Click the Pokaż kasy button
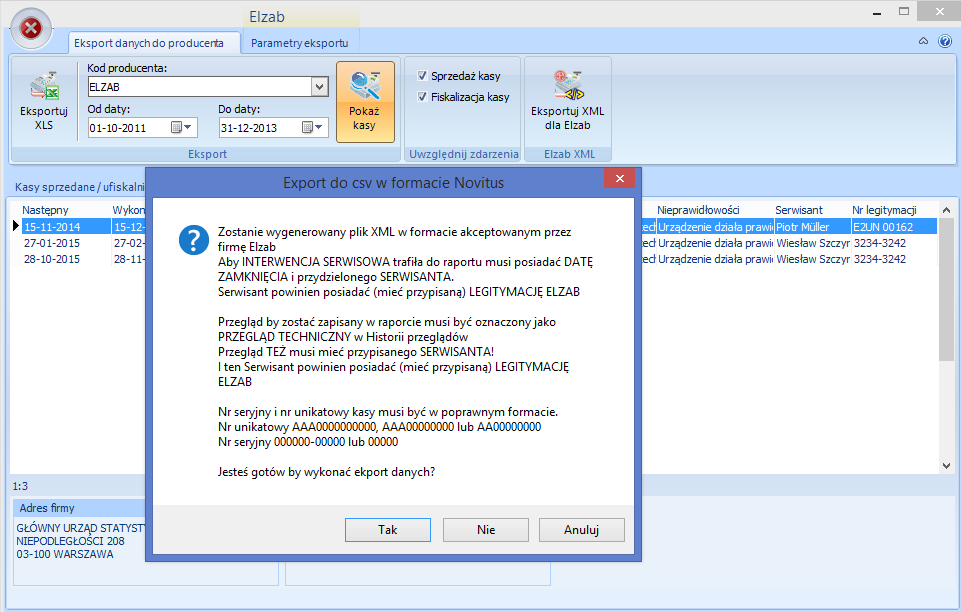 tap(365, 102)
